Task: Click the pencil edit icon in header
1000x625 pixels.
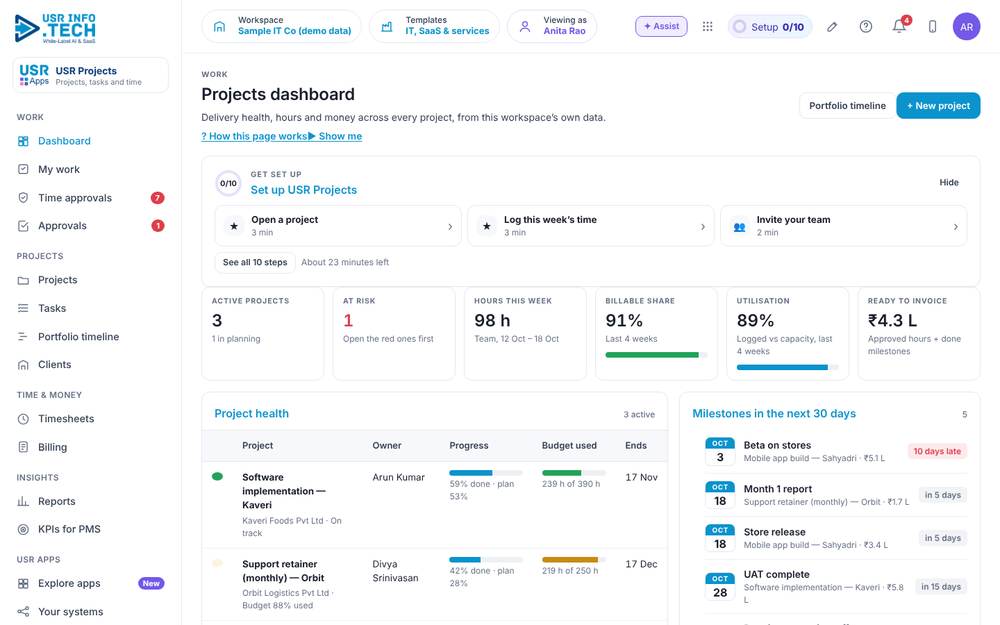Action: pos(832,26)
